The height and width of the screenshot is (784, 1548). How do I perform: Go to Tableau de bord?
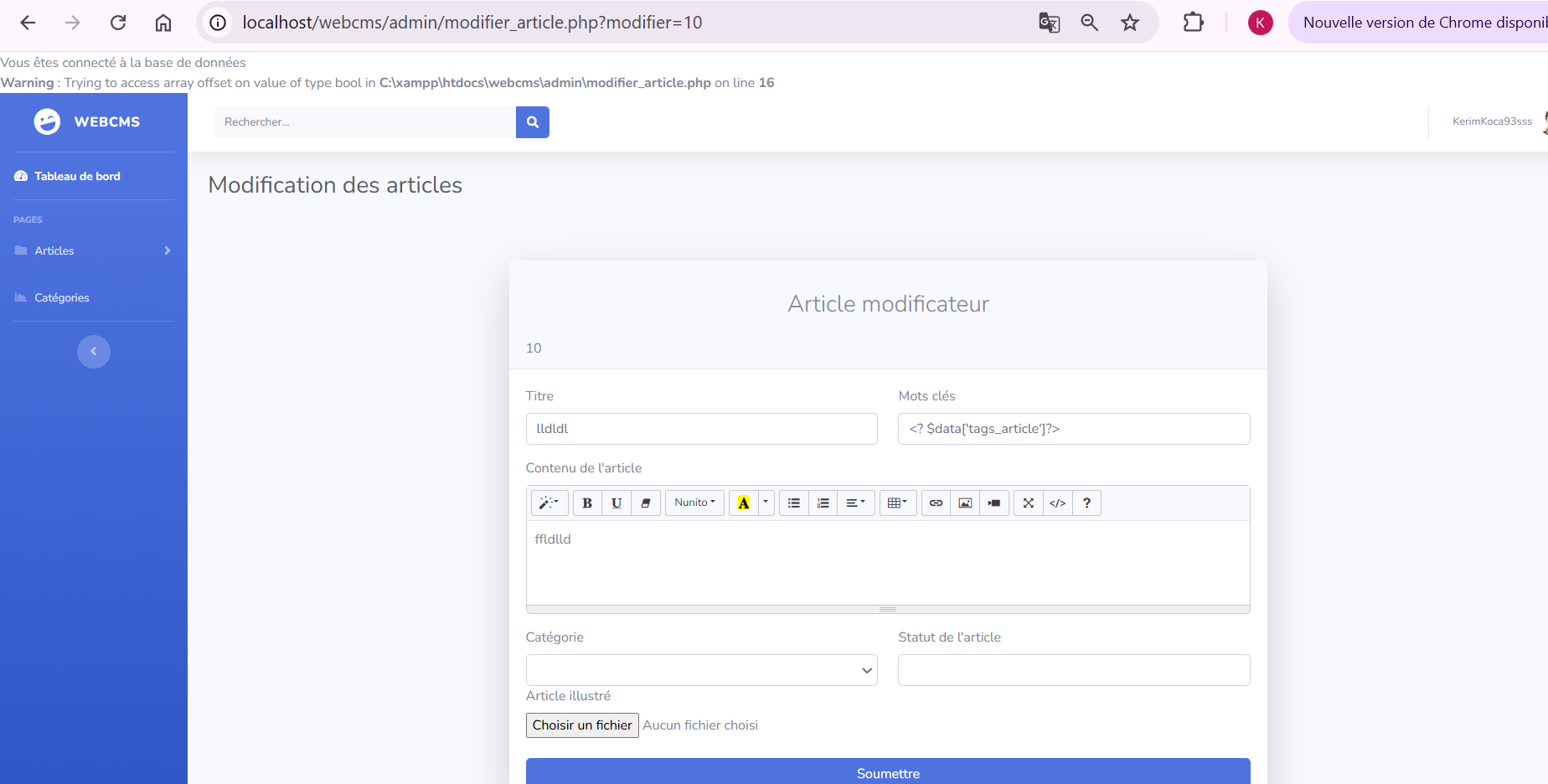pyautogui.click(x=77, y=176)
